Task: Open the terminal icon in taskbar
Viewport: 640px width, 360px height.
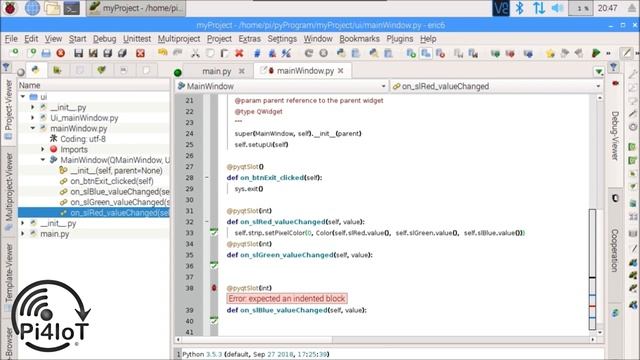Action: pyautogui.click(x=71, y=8)
